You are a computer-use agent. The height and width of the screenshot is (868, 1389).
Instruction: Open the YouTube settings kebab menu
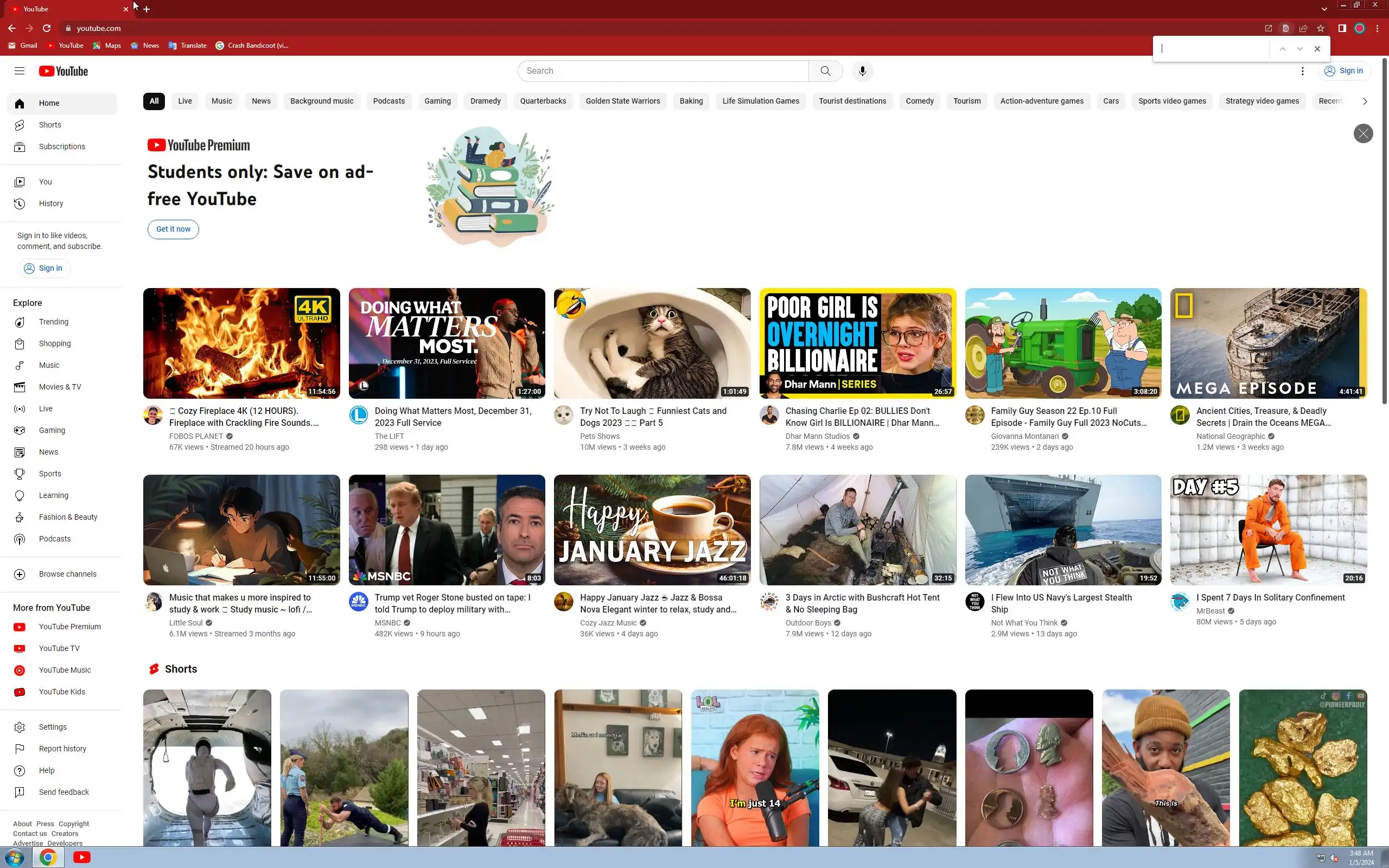tap(1302, 71)
